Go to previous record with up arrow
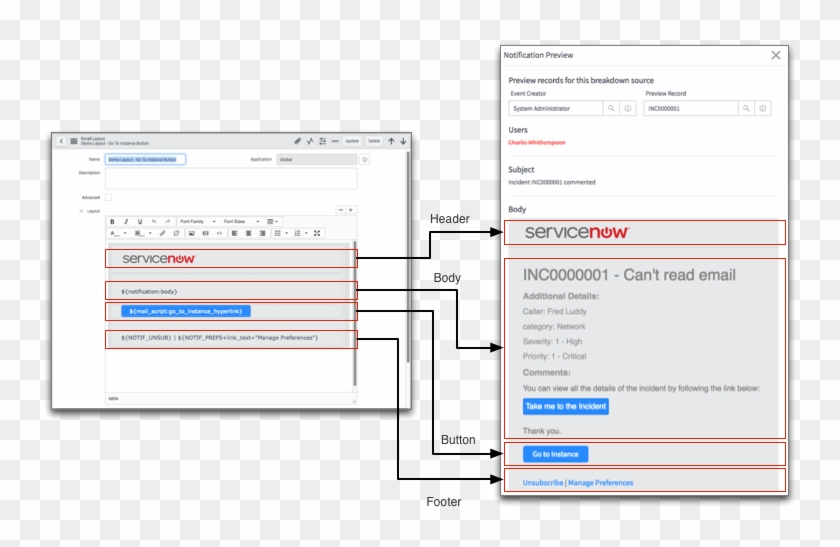The height and width of the screenshot is (547, 840). tap(392, 141)
